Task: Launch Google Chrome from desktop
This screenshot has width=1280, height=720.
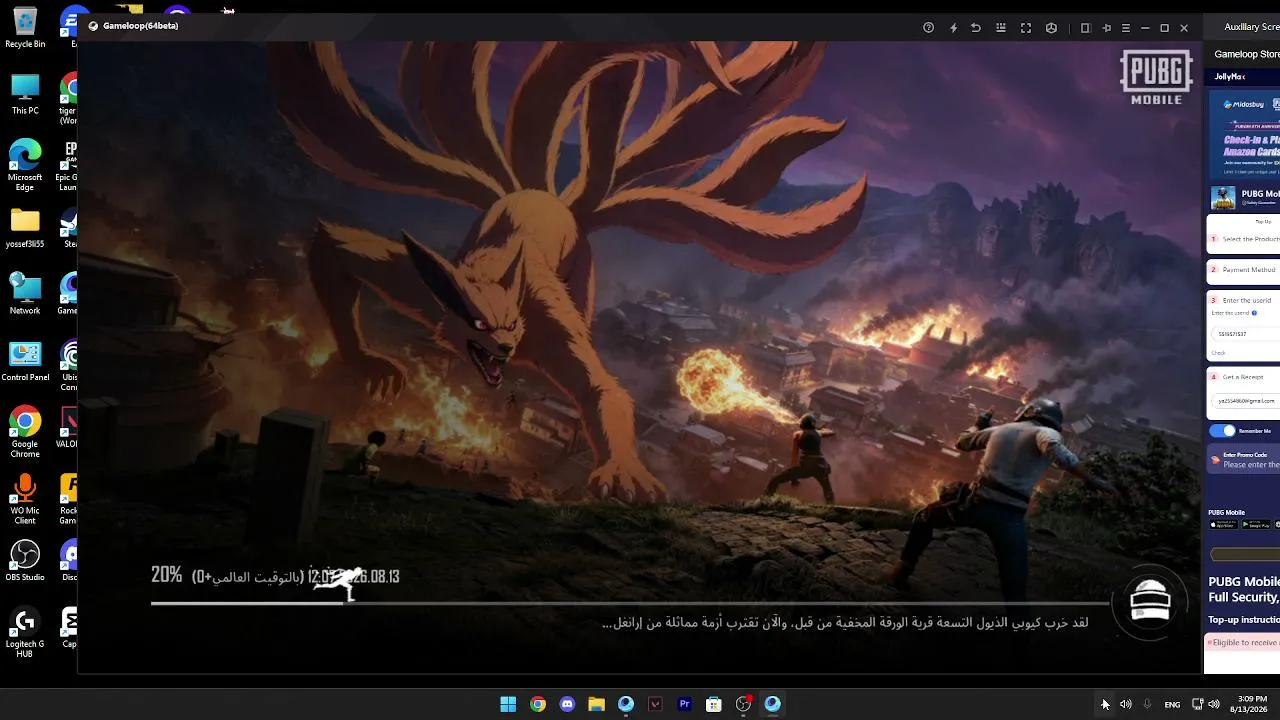Action: (25, 432)
